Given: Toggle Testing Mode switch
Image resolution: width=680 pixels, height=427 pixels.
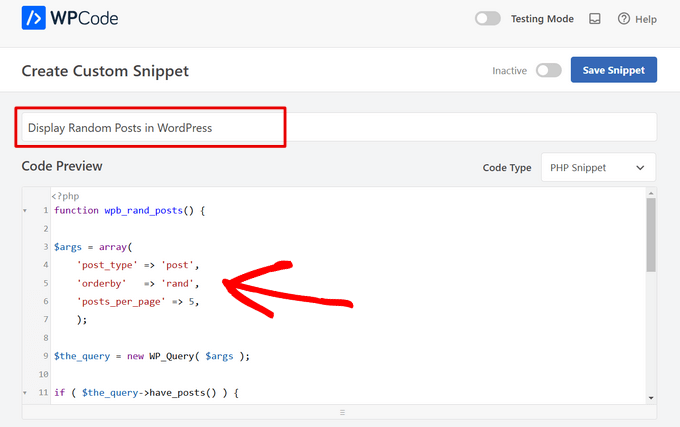Looking at the screenshot, I should click(x=487, y=19).
